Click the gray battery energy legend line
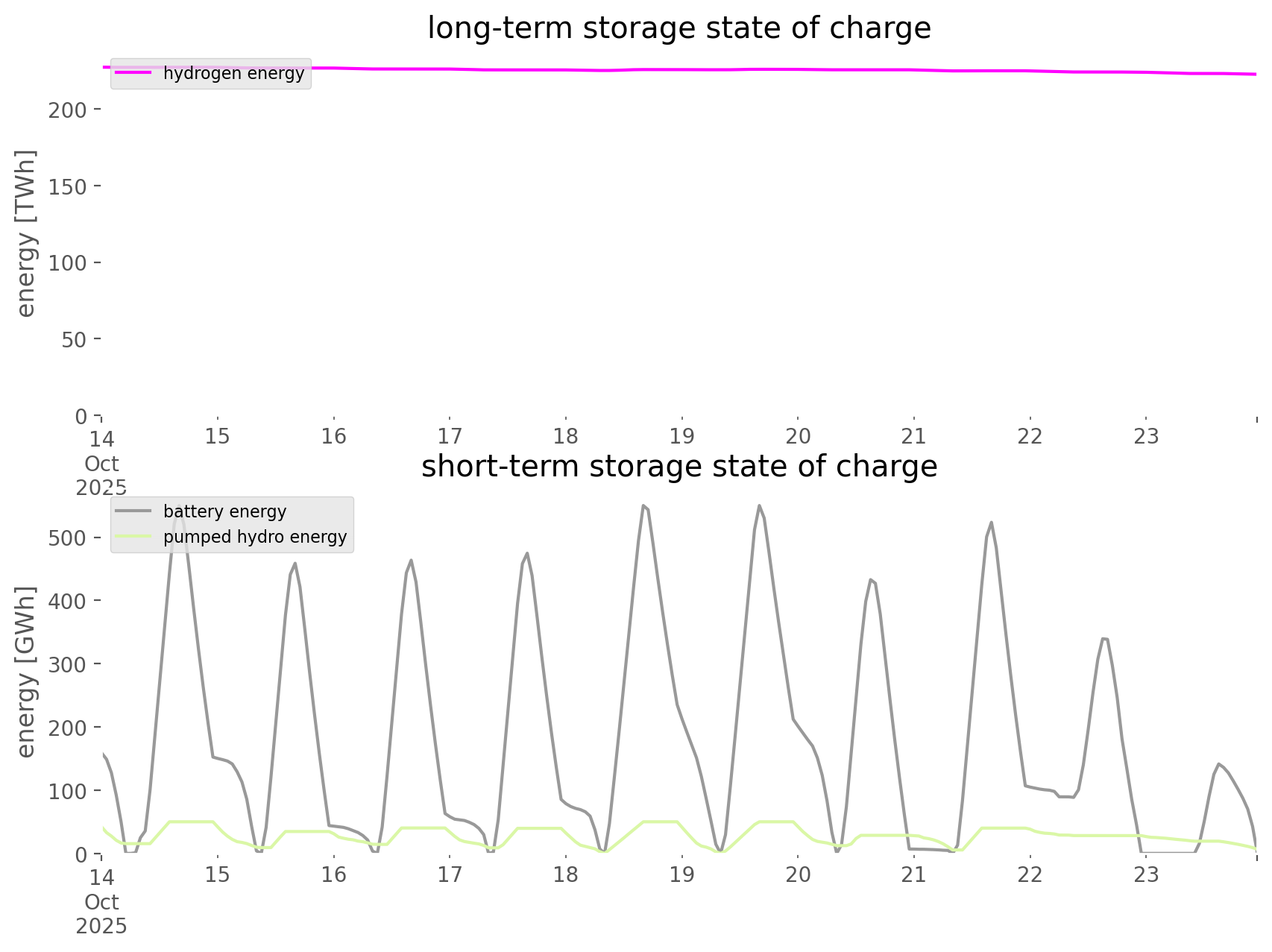The height and width of the screenshot is (952, 1272). (133, 511)
